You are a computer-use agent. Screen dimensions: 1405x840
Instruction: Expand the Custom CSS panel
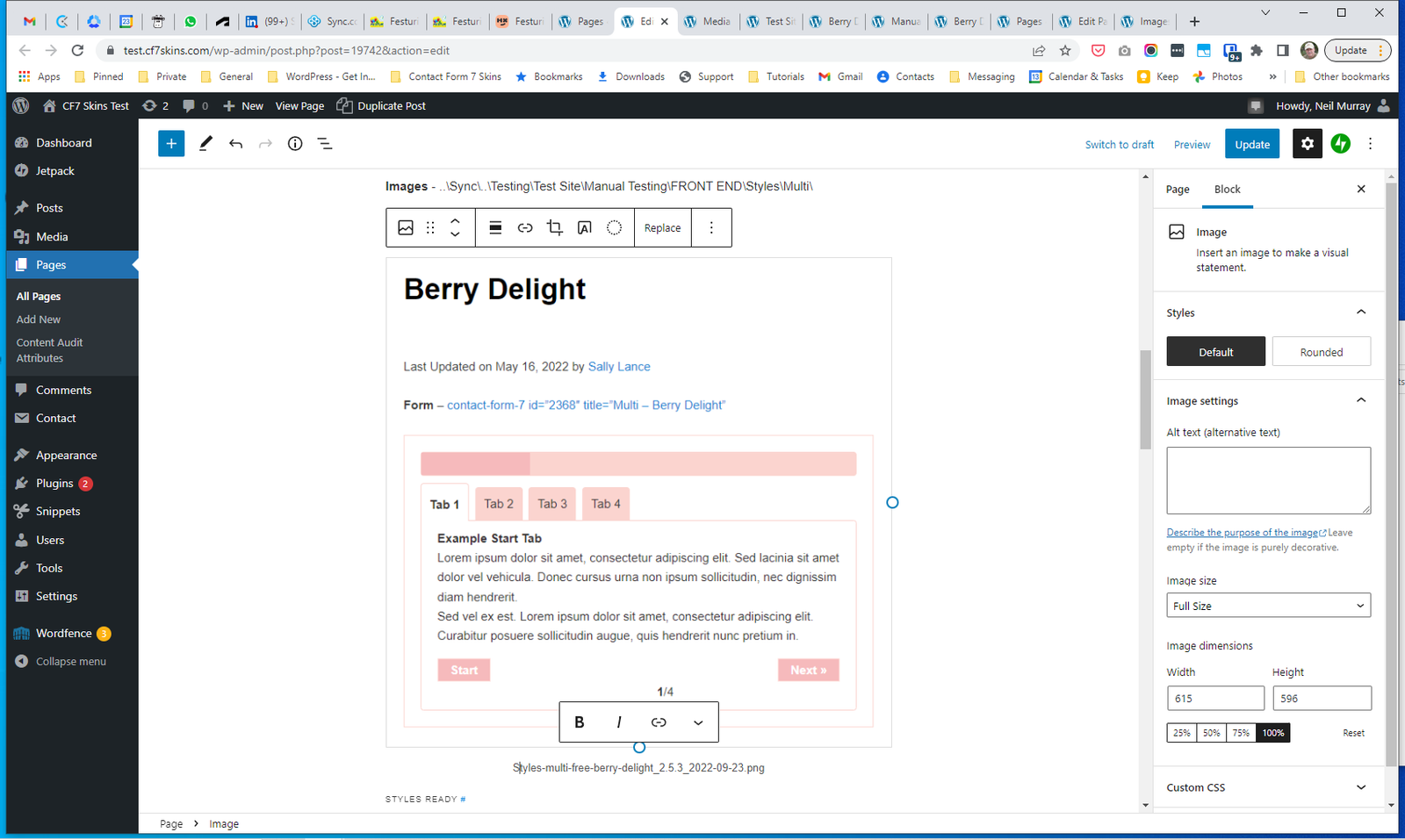click(1268, 787)
